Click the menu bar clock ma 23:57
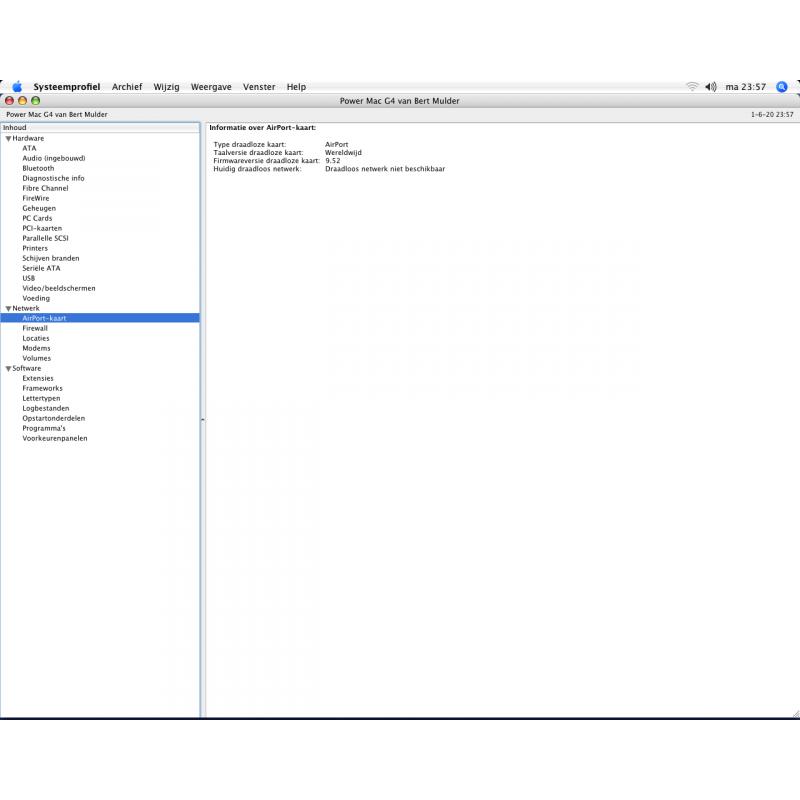This screenshot has width=800, height=800. pyautogui.click(x=745, y=87)
